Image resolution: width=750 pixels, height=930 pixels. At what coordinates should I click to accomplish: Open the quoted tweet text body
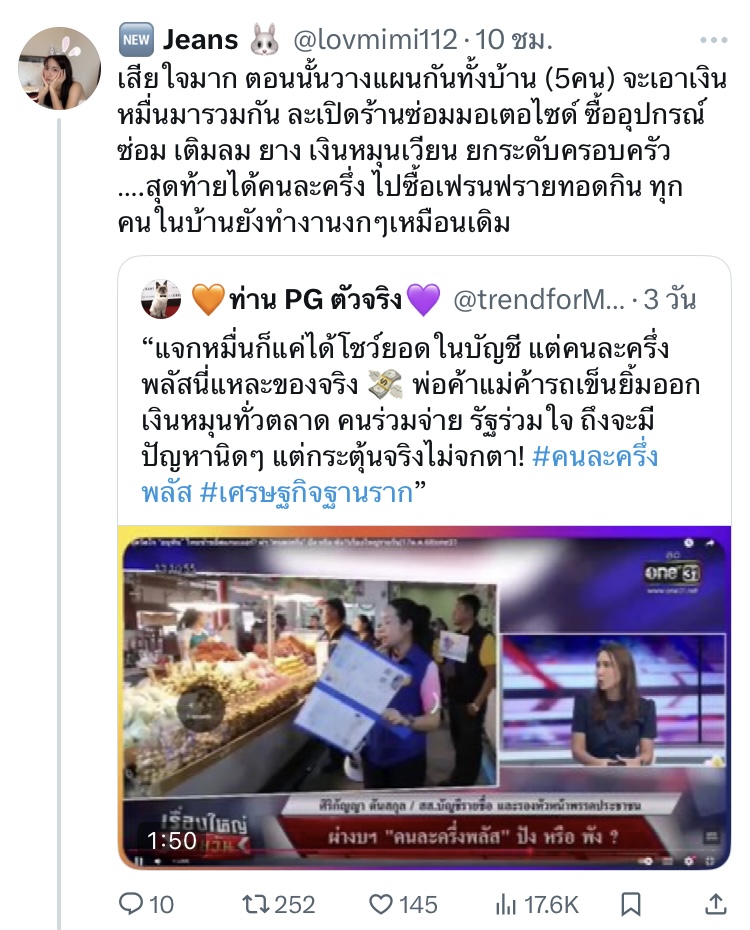[420, 420]
